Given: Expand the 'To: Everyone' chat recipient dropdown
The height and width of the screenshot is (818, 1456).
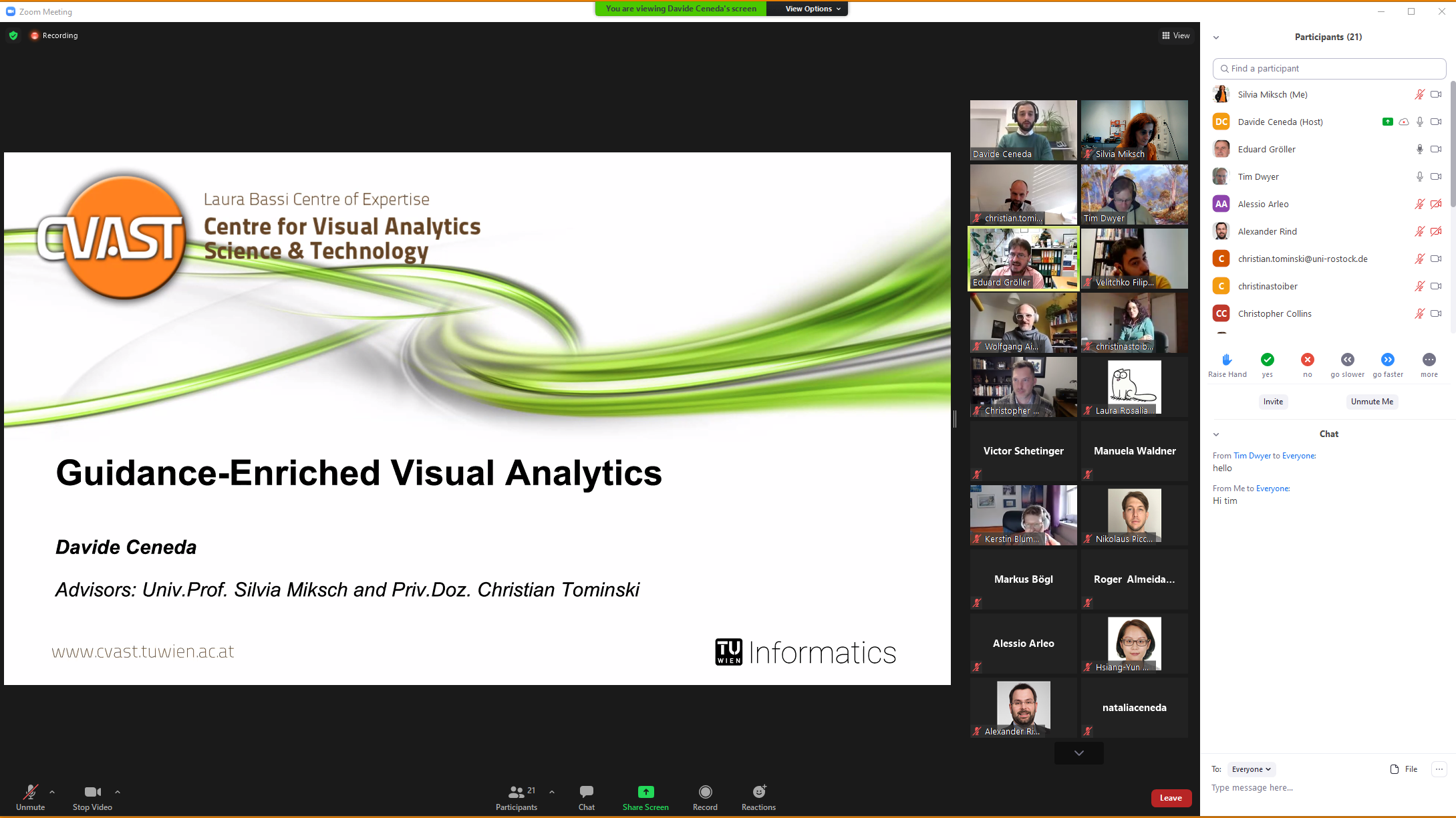Looking at the screenshot, I should coord(1251,769).
